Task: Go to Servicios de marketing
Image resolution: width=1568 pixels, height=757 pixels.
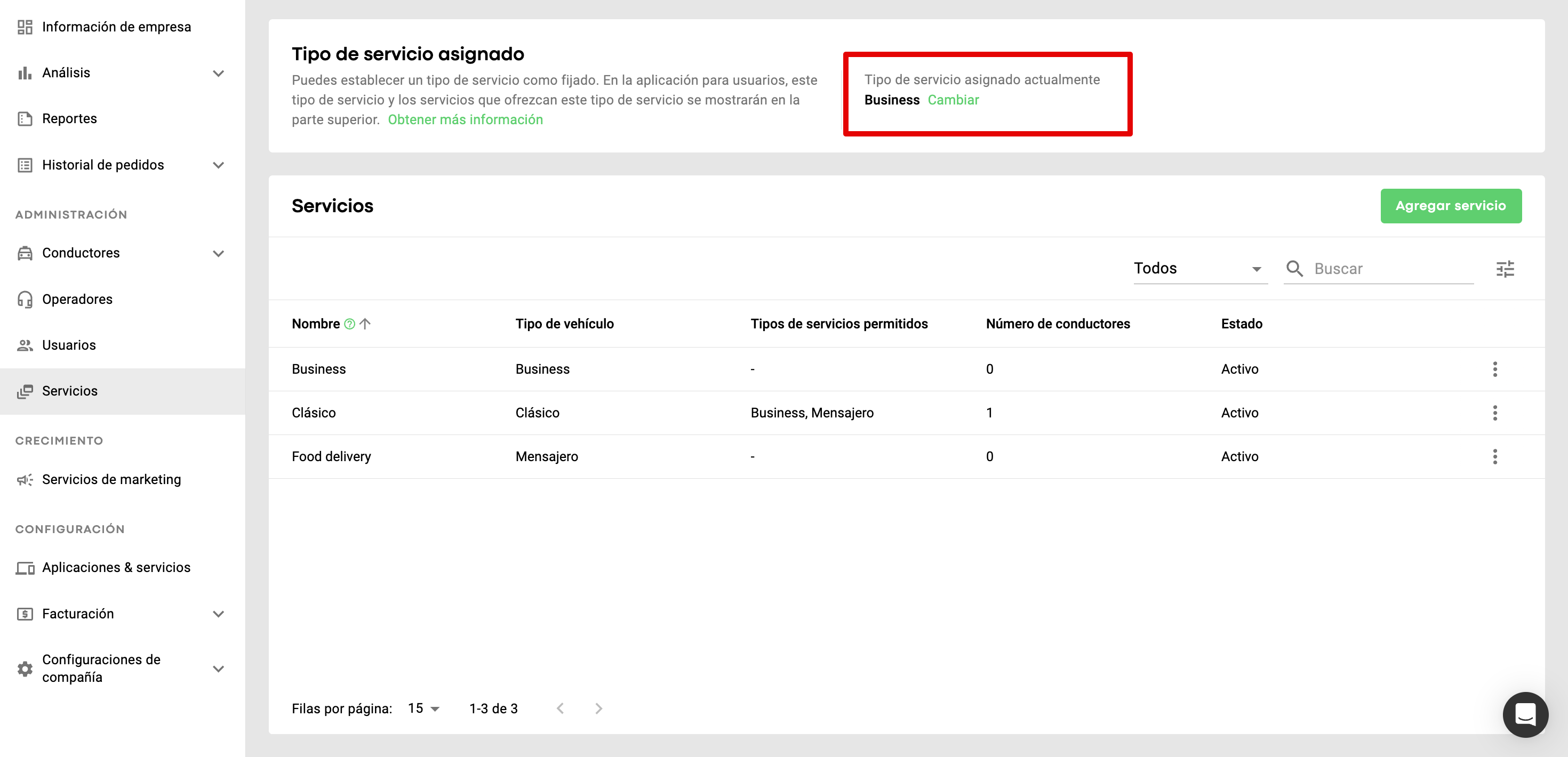Action: pos(111,479)
